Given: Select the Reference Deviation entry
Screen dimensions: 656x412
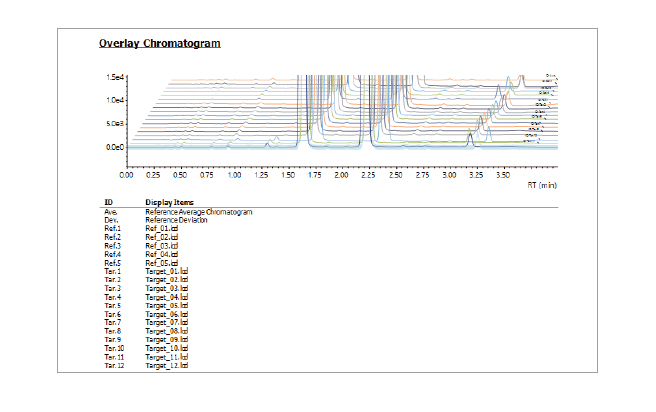Looking at the screenshot, I should pyautogui.click(x=178, y=220).
